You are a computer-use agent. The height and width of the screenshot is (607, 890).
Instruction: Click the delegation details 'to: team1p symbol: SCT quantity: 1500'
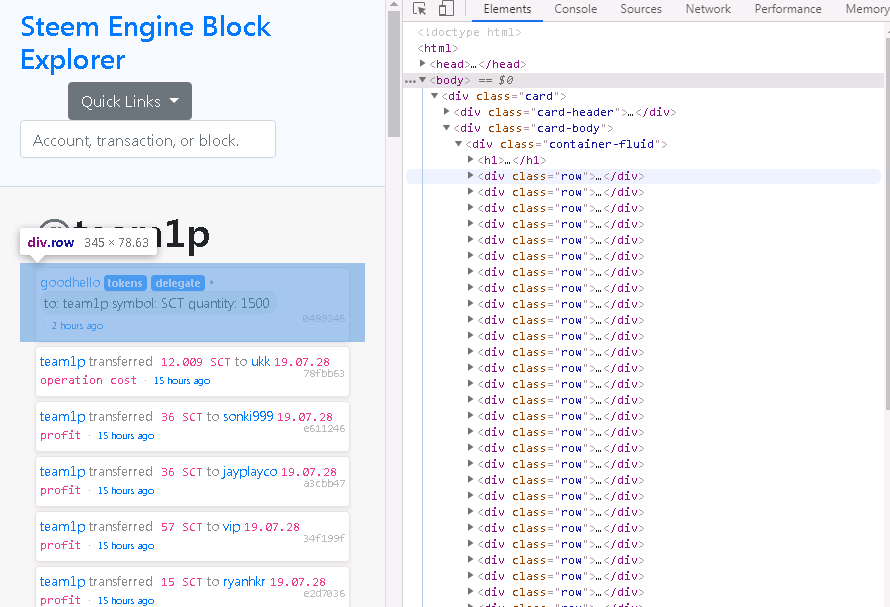[157, 303]
